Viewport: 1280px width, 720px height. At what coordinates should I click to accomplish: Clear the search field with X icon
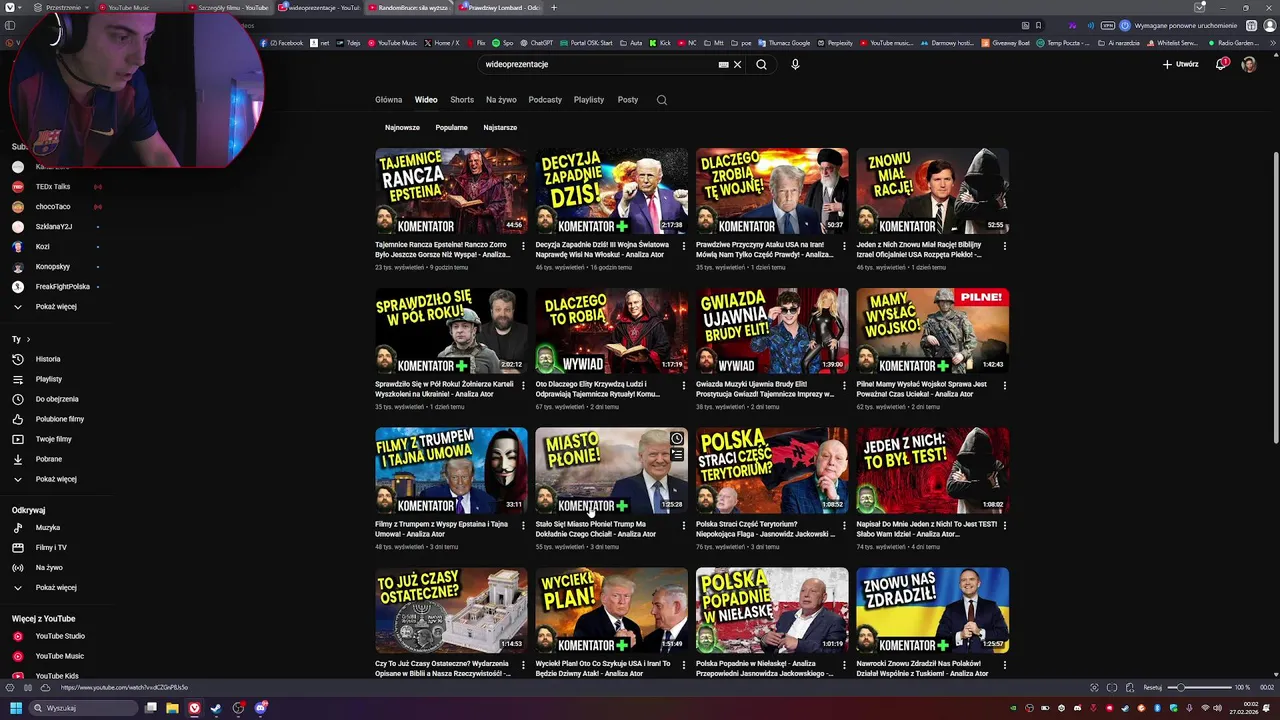pos(738,64)
